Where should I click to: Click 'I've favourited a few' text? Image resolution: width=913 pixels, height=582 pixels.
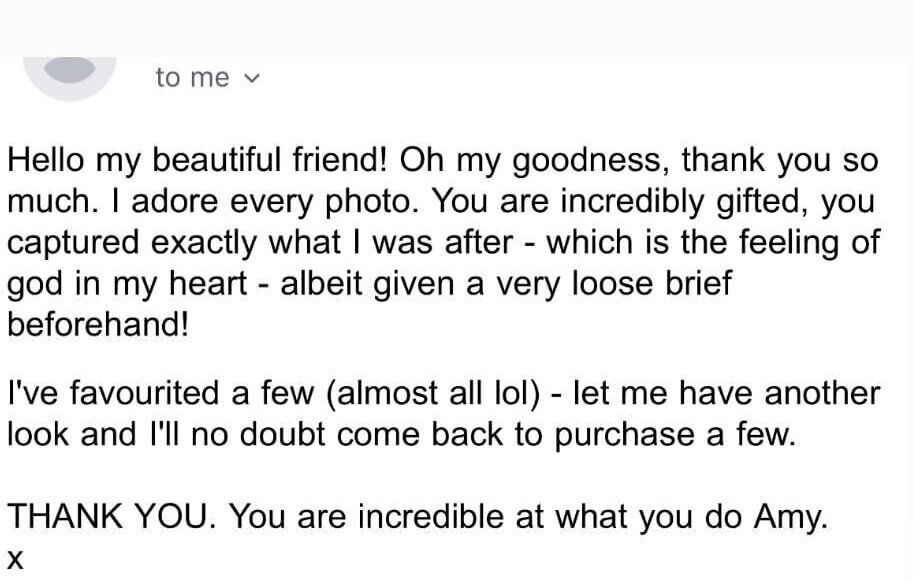(161, 393)
